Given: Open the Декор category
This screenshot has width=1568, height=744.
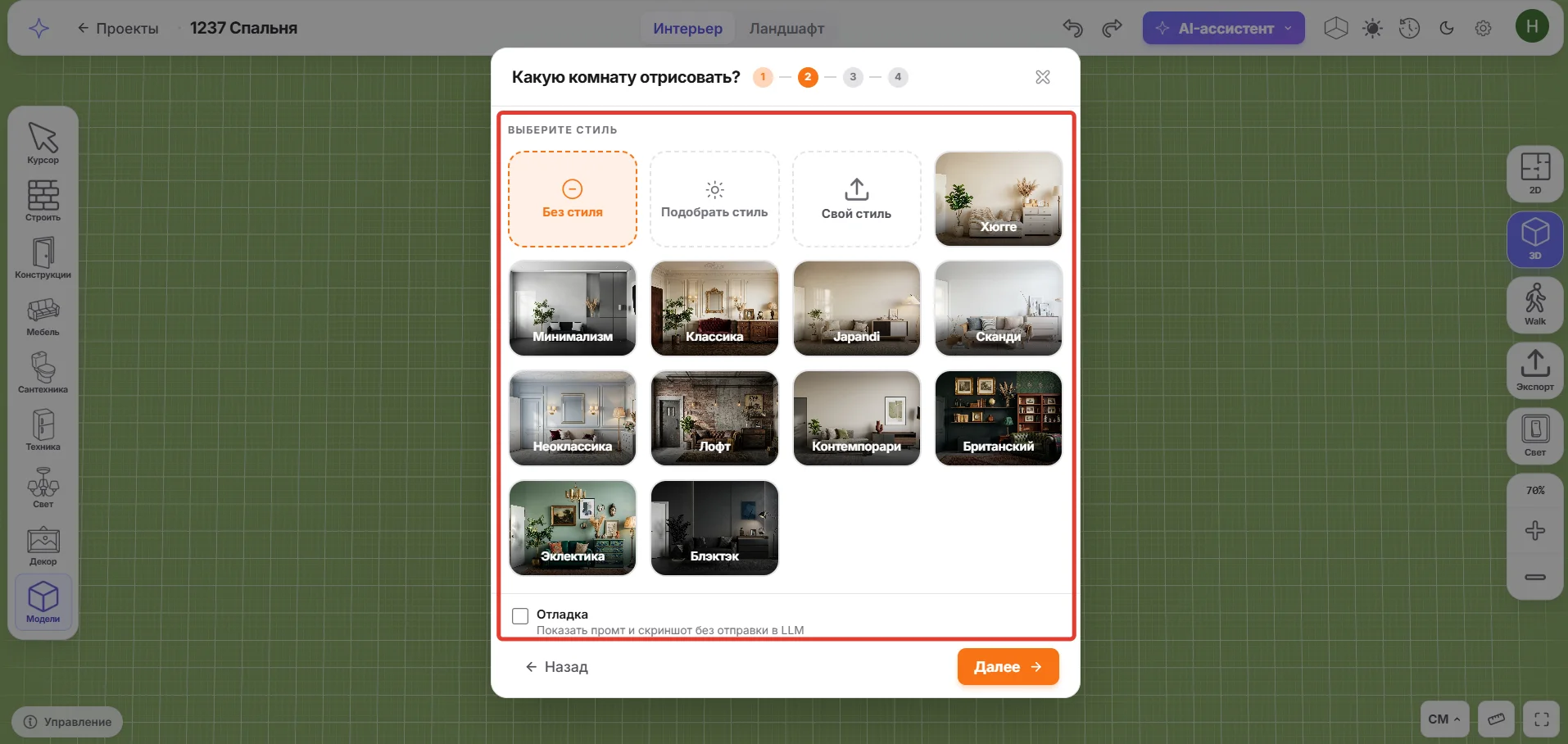Looking at the screenshot, I should tap(43, 545).
